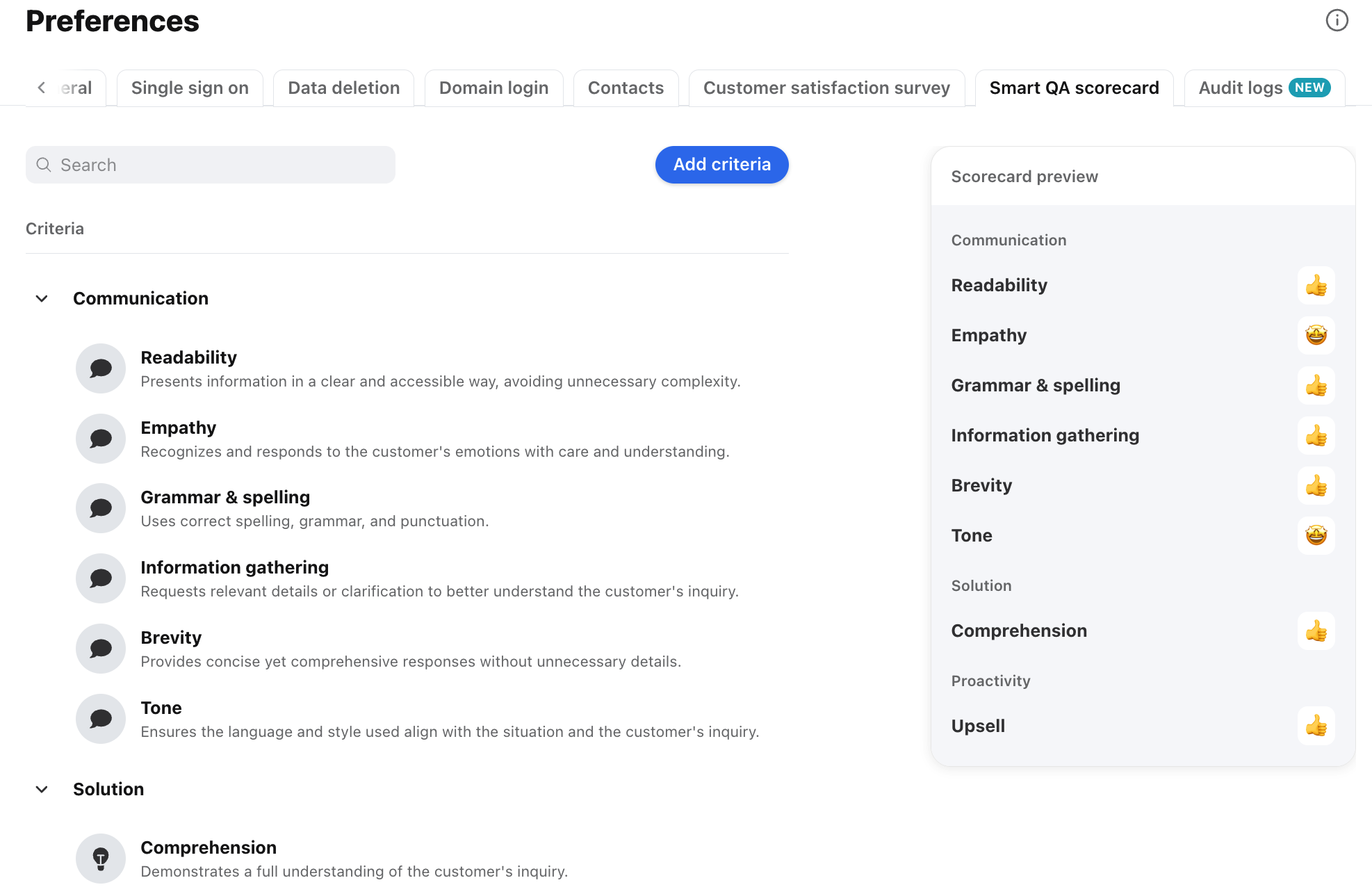Open the Data deletion tab
This screenshot has width=1372, height=894.
(343, 88)
